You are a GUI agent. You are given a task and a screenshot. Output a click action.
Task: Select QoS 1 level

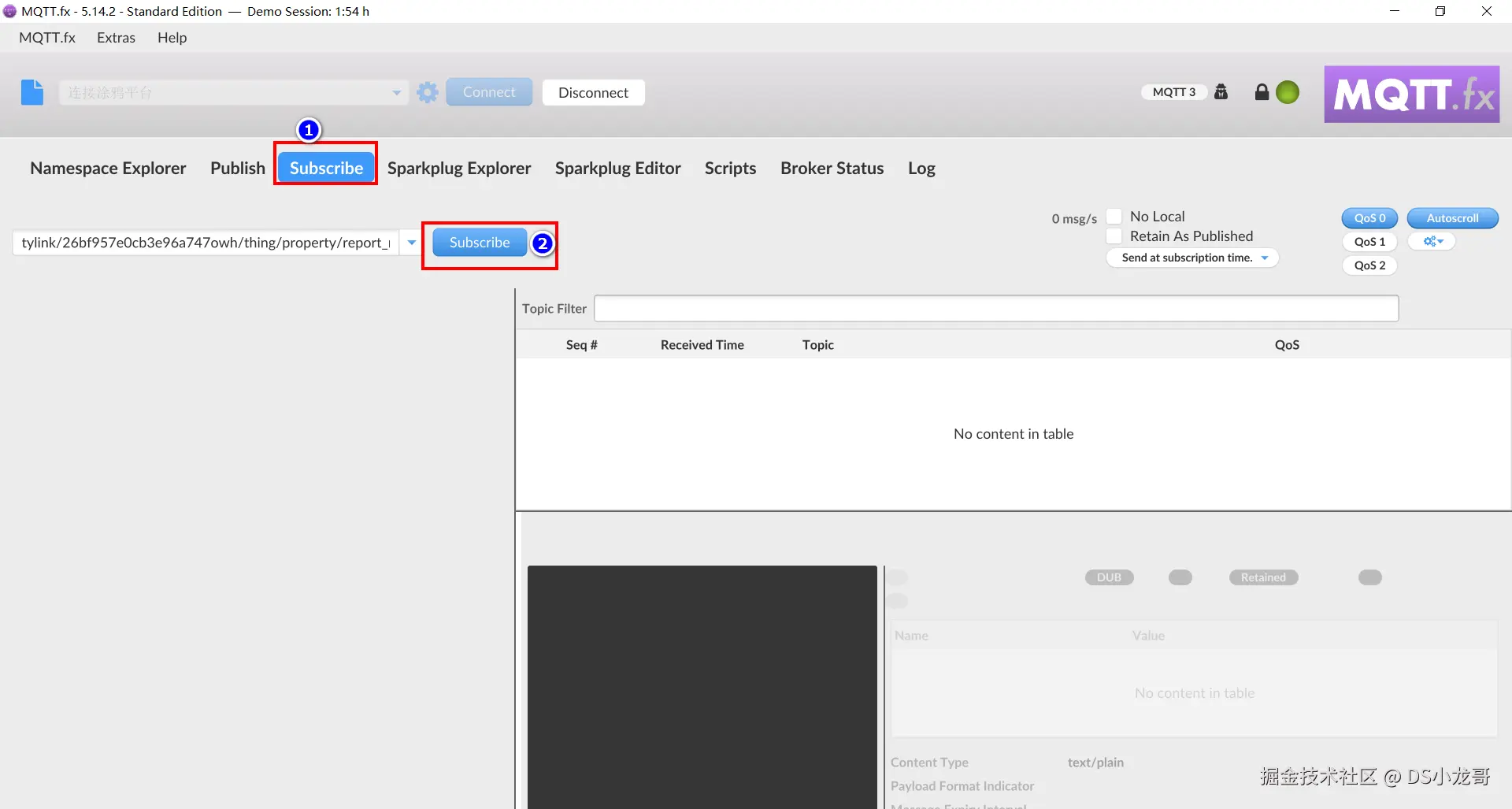[1369, 242]
